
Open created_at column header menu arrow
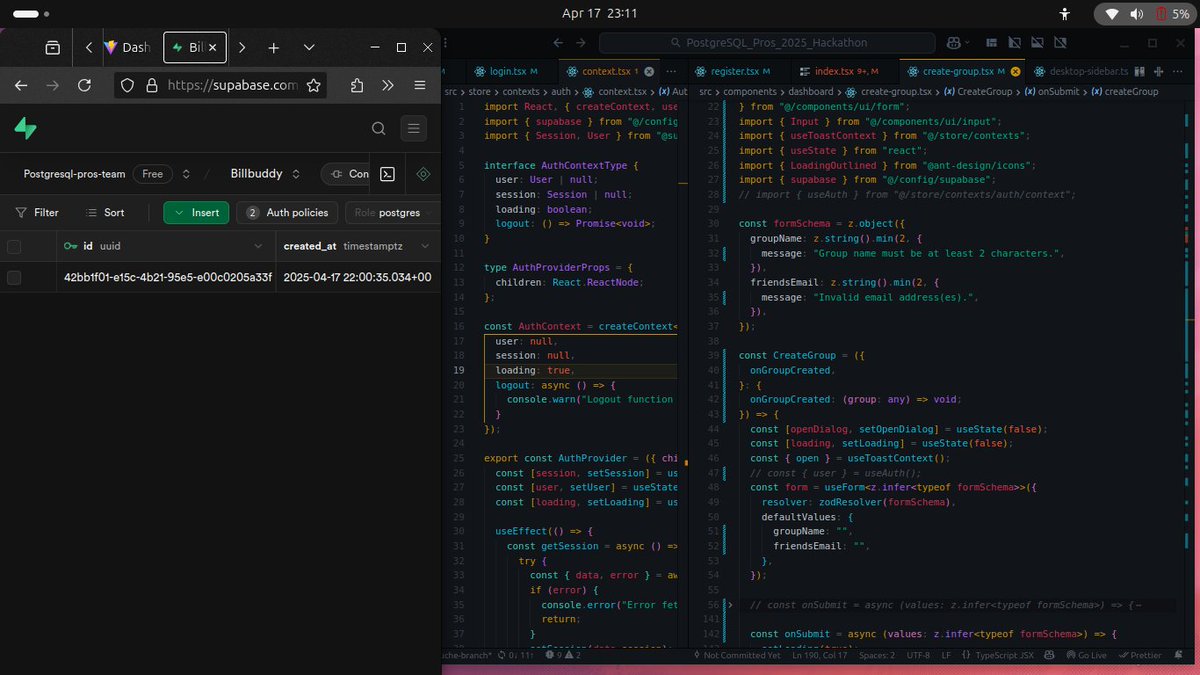tap(425, 246)
